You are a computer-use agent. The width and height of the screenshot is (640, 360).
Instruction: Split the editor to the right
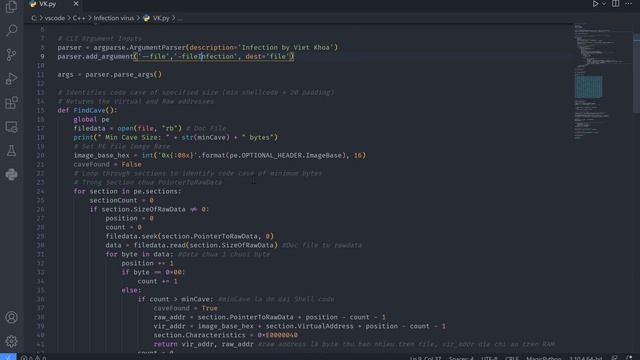click(616, 4)
